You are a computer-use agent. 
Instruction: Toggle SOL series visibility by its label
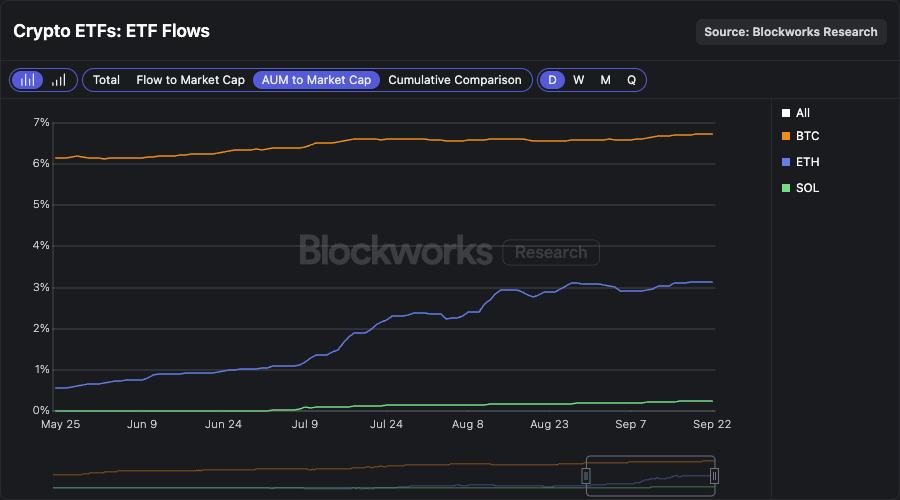[x=807, y=188]
